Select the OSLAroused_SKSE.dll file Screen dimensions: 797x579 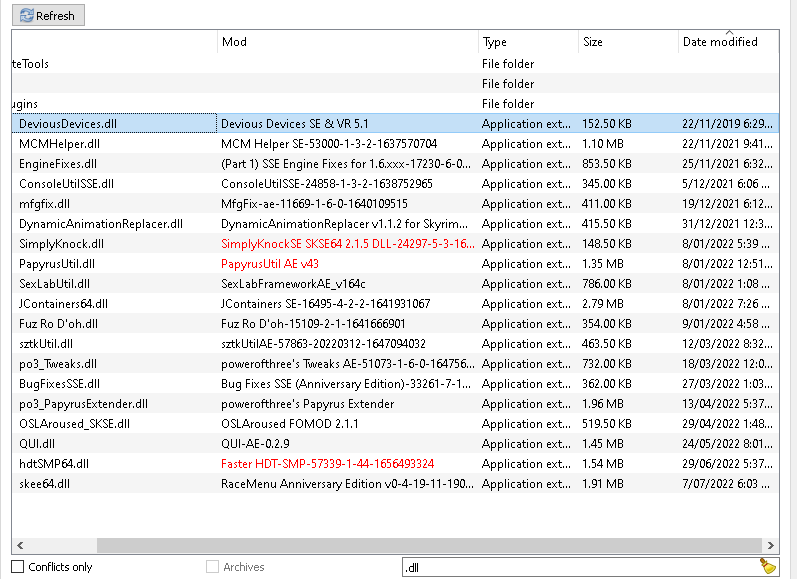point(75,424)
